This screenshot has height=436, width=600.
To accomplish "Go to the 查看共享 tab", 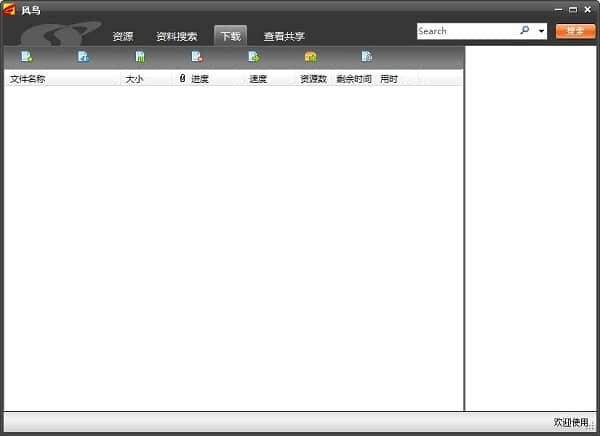I will 284,37.
